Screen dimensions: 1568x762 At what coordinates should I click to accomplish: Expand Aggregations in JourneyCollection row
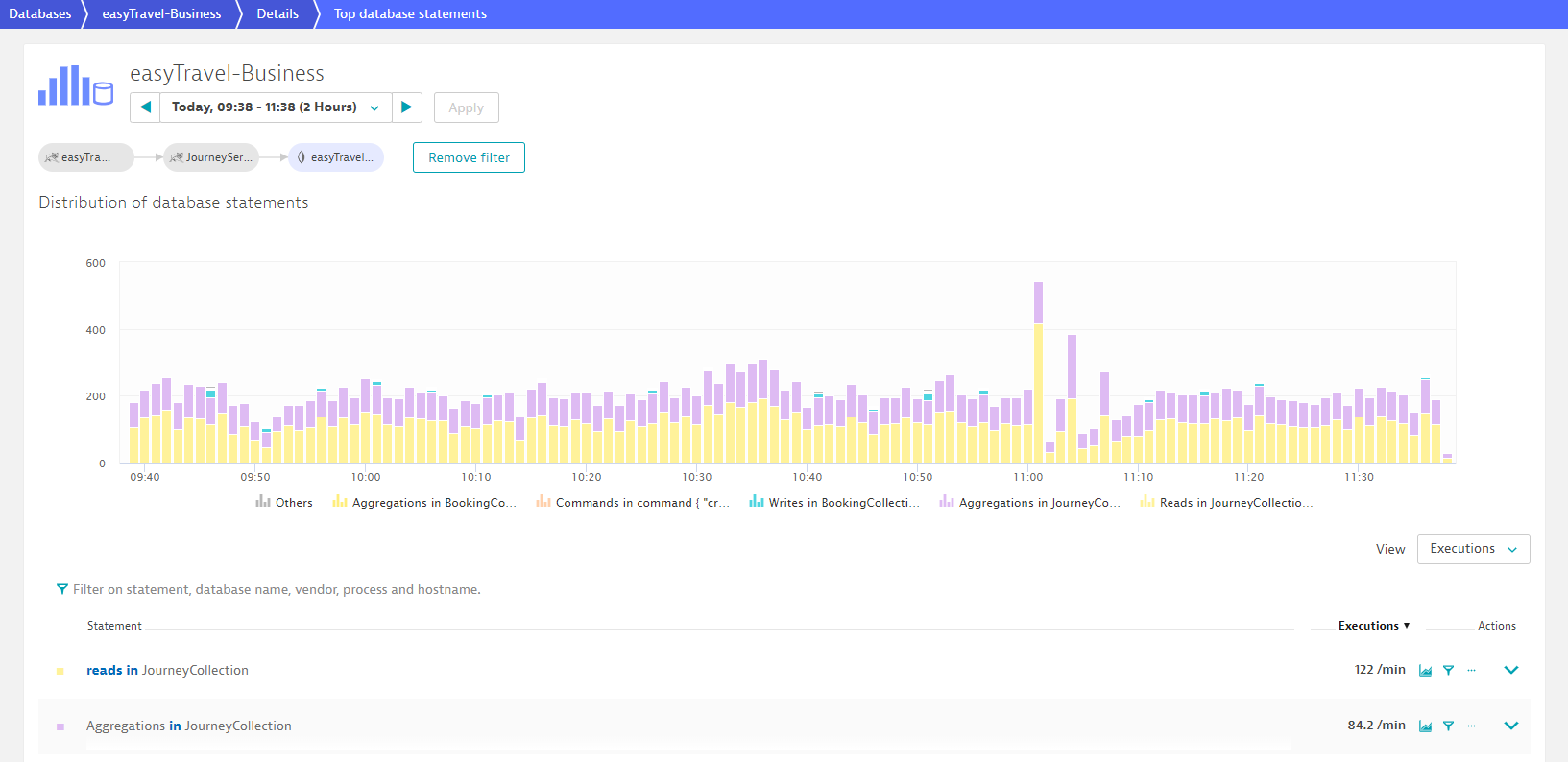pos(1511,726)
